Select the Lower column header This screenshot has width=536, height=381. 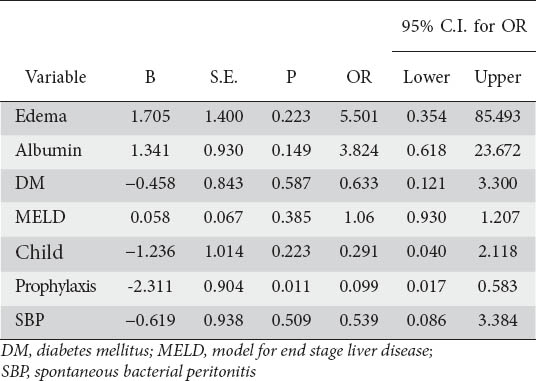pyautogui.click(x=426, y=77)
